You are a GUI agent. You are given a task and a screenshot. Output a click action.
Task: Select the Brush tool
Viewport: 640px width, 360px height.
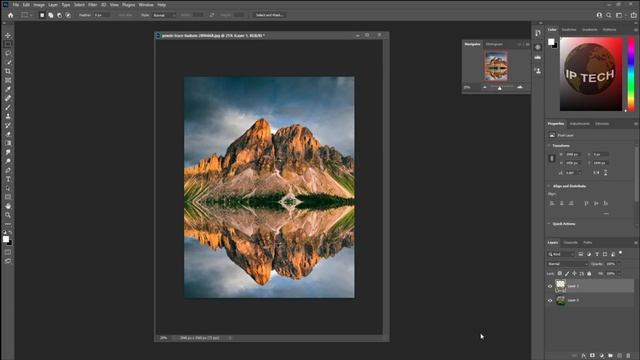click(8, 107)
